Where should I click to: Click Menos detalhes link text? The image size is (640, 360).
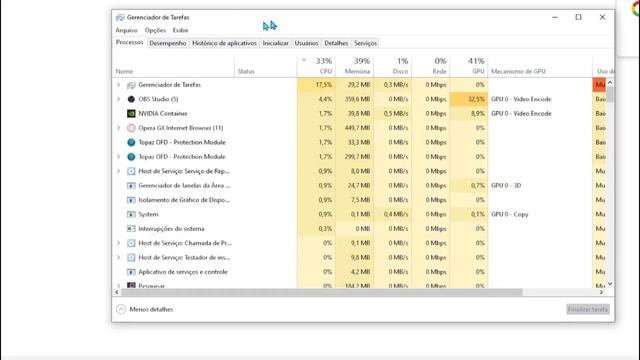point(151,309)
